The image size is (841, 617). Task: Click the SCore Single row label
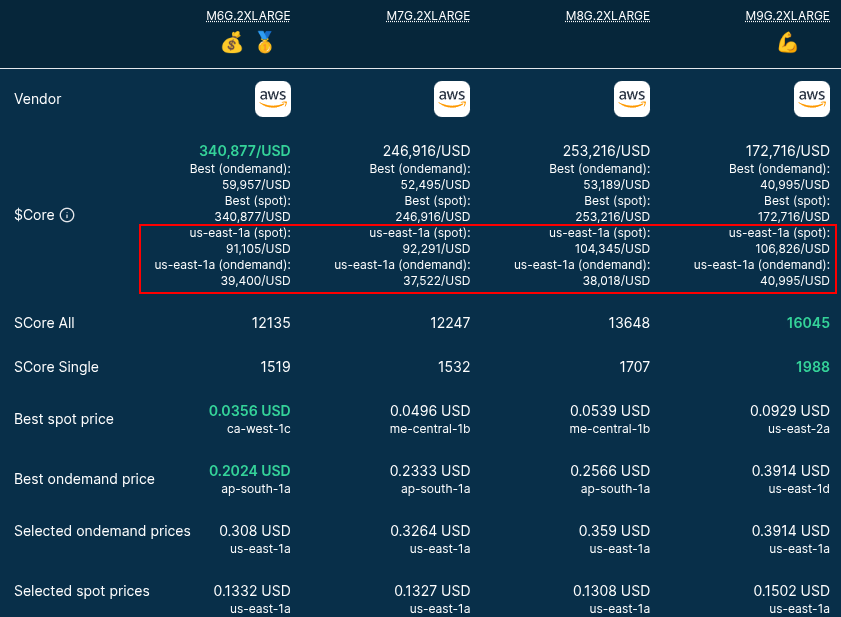[56, 367]
